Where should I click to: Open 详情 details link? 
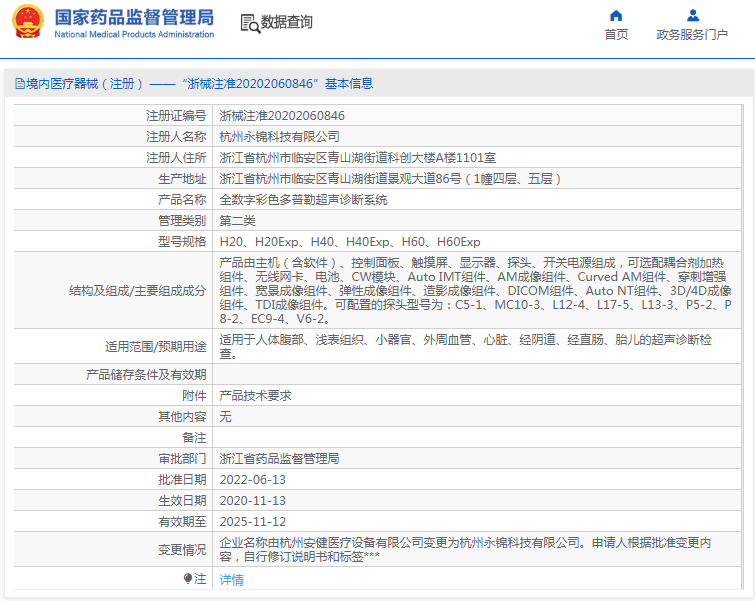click(x=231, y=580)
